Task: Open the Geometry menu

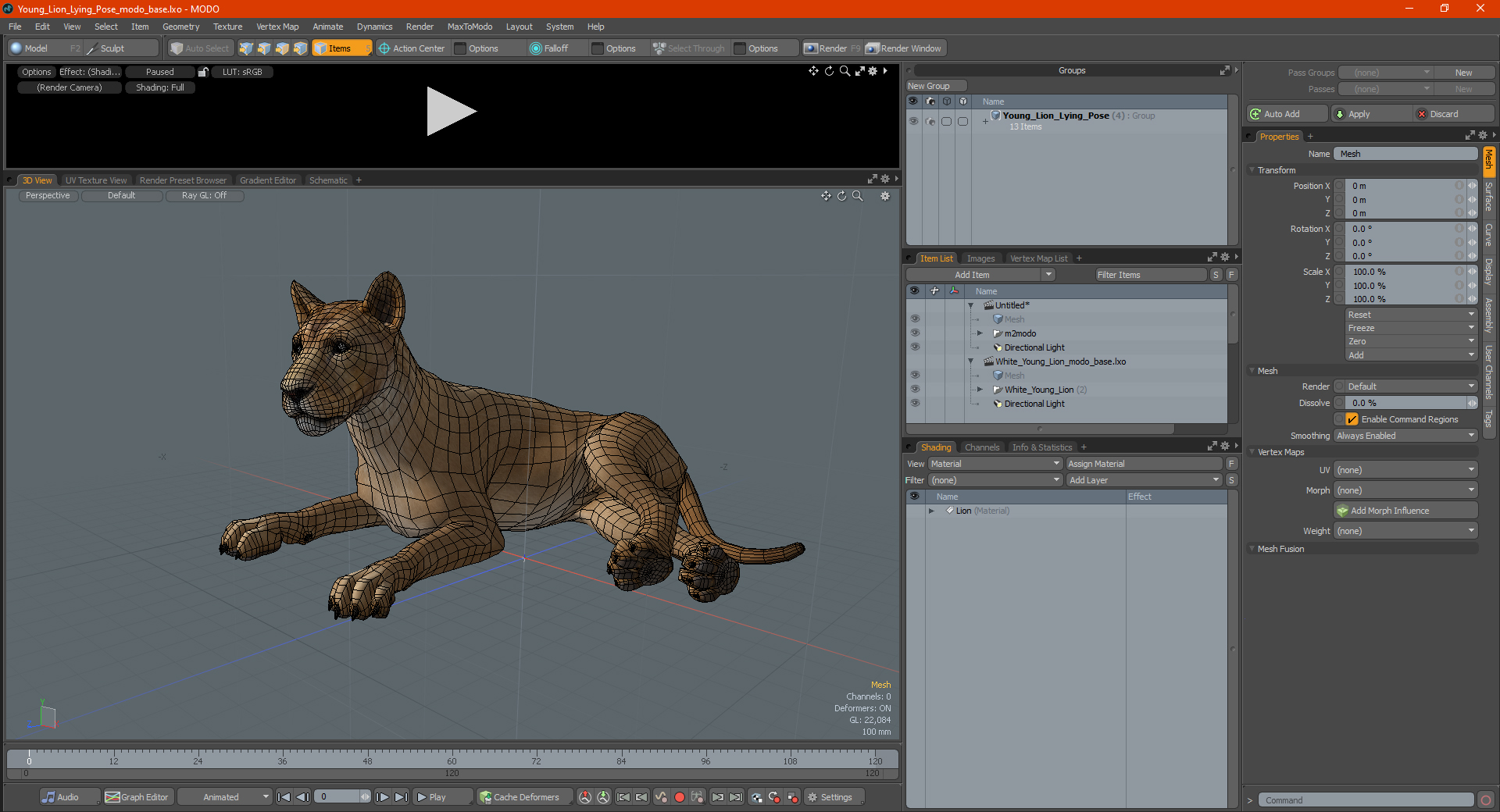Action: click(180, 27)
